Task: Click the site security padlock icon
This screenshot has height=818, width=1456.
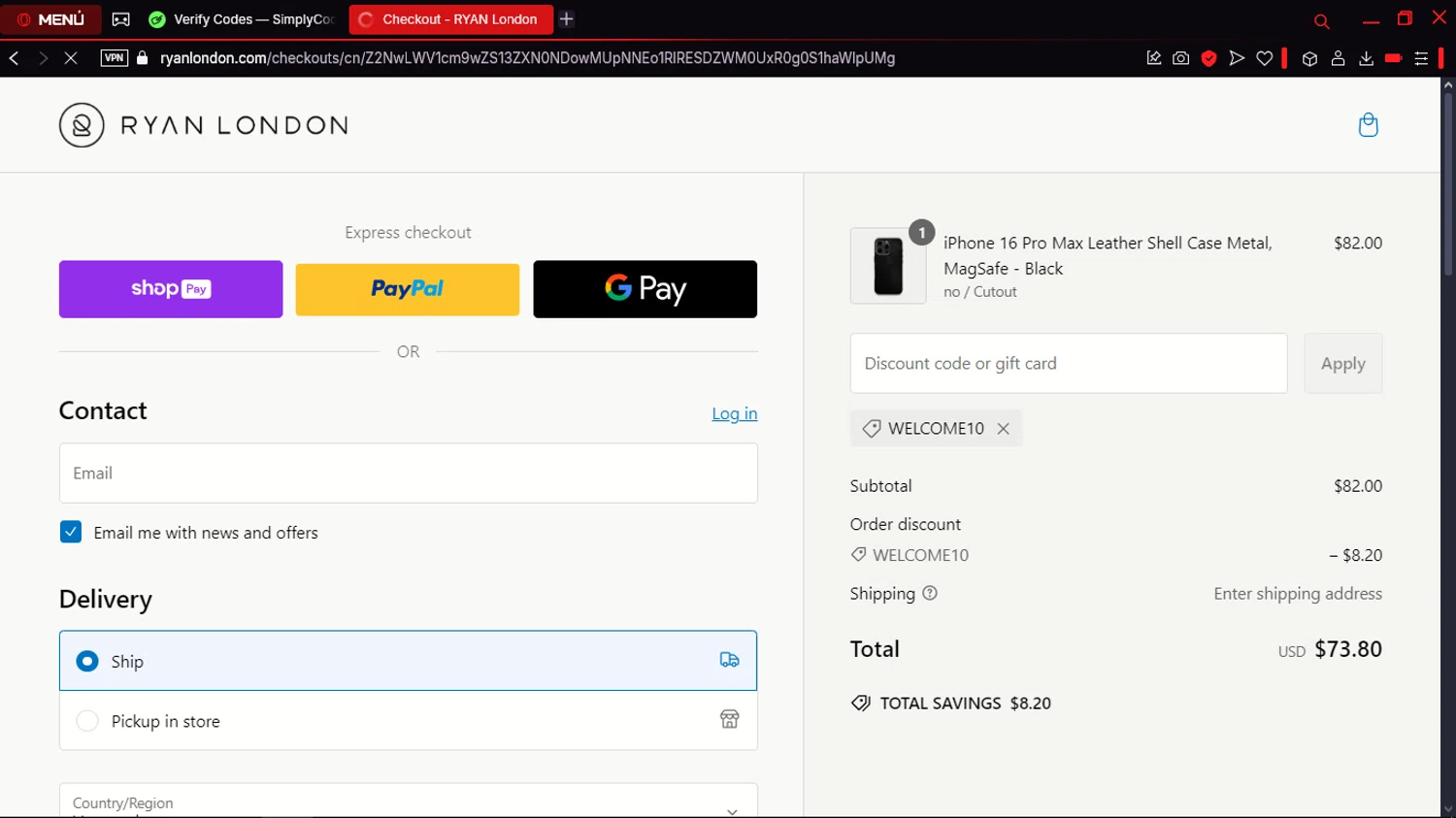Action: [143, 58]
